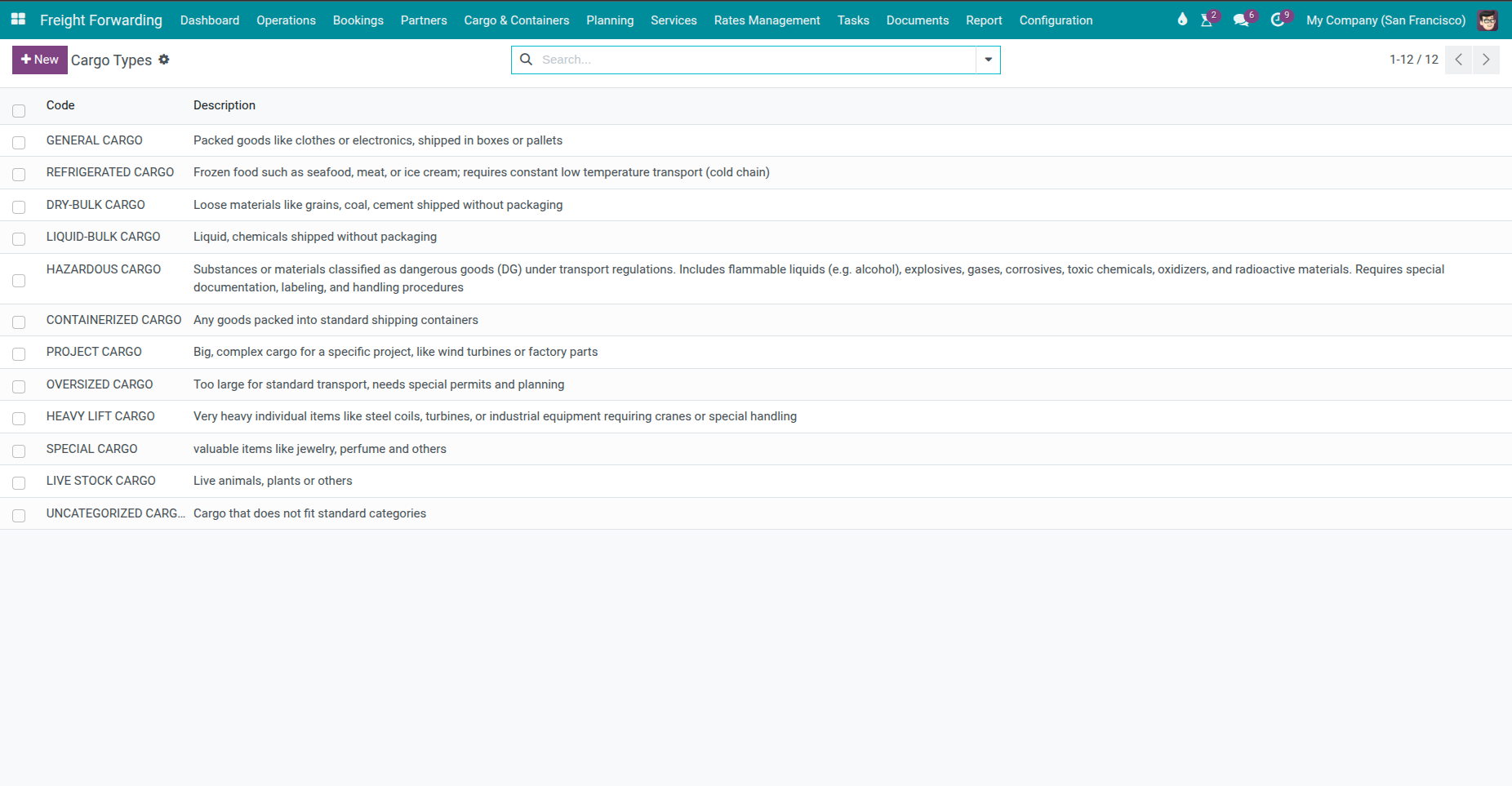Create a new cargo type with New

(40, 60)
